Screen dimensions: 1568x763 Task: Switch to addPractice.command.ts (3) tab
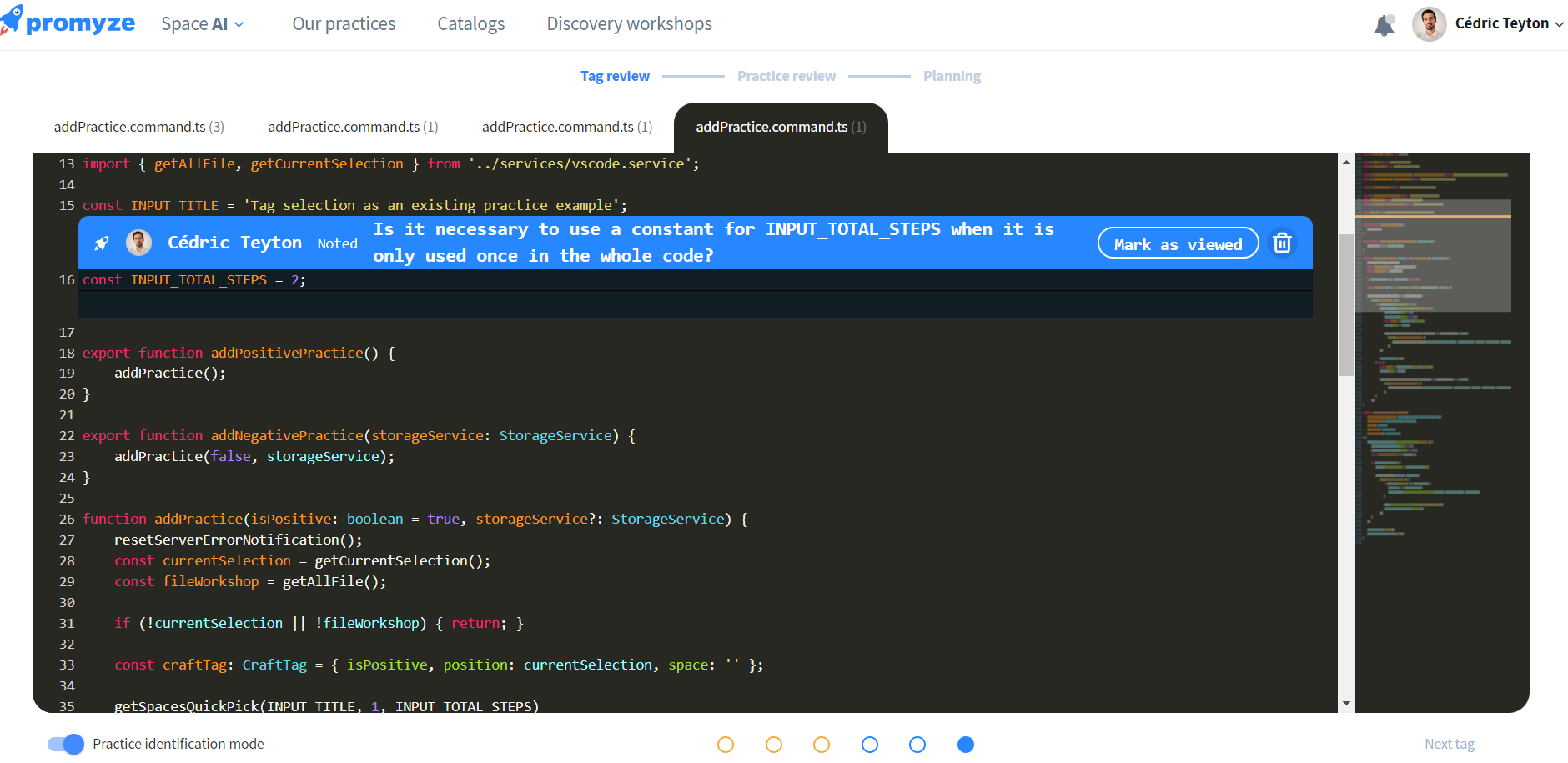[x=139, y=127]
